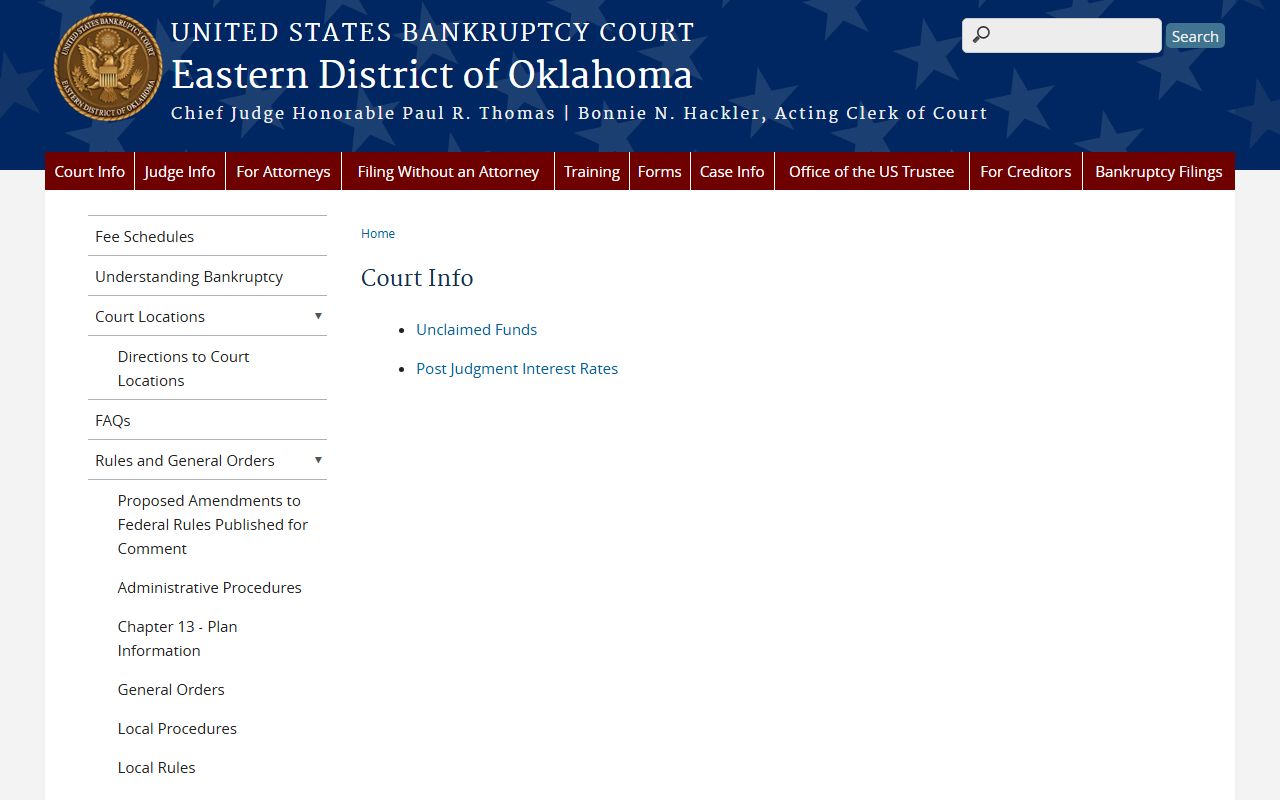This screenshot has height=800, width=1280.
Task: Open Rules and General Orders link
Action: click(185, 460)
